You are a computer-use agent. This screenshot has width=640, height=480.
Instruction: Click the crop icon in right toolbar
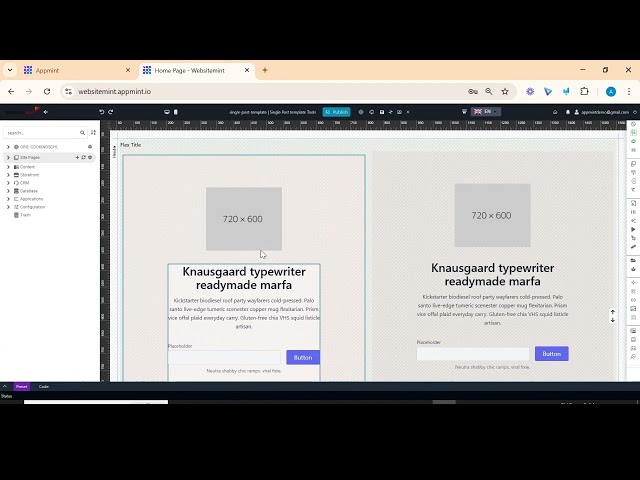[x=633, y=238]
